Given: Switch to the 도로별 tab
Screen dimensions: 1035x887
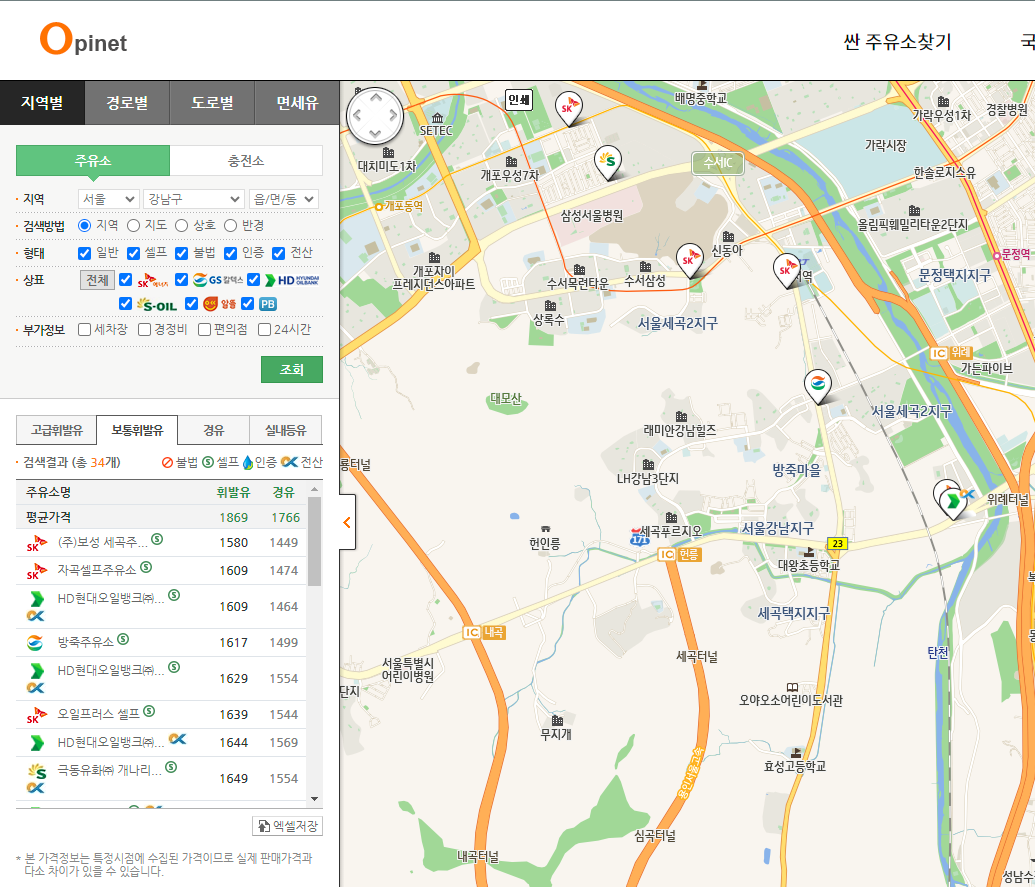Looking at the screenshot, I should (212, 103).
